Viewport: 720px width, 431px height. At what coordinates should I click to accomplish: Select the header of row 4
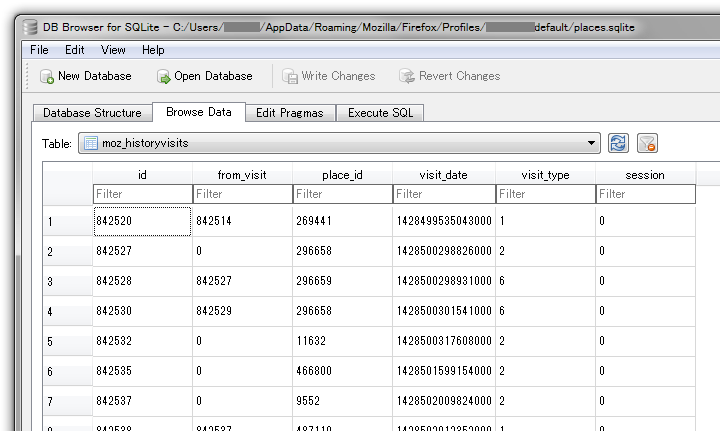pyautogui.click(x=68, y=312)
